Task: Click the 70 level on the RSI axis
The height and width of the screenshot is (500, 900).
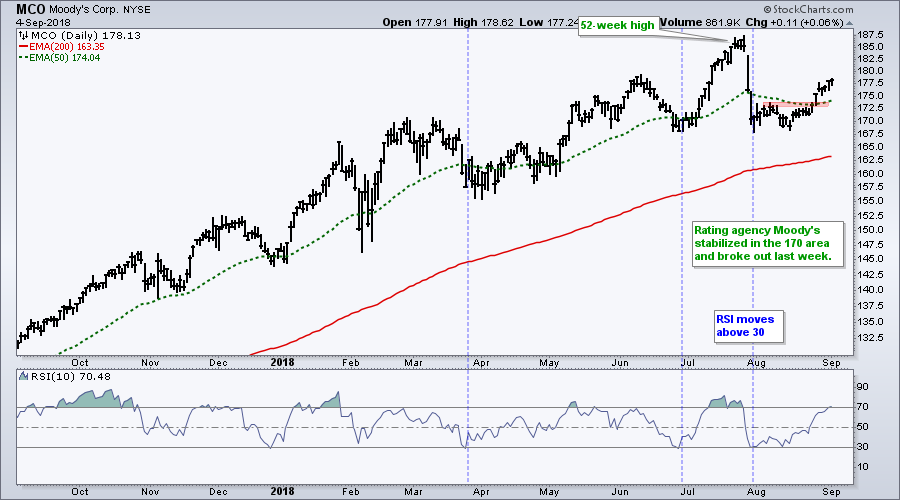Action: tap(863, 407)
